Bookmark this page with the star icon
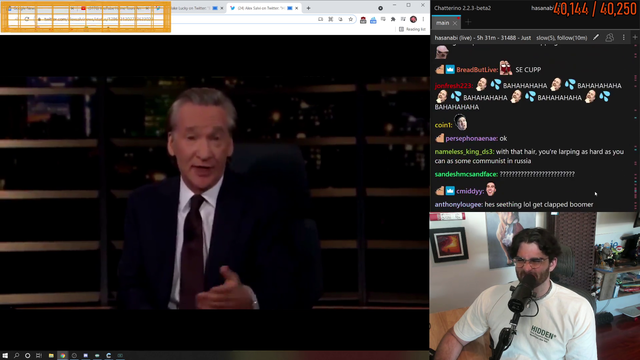 (x=350, y=19)
